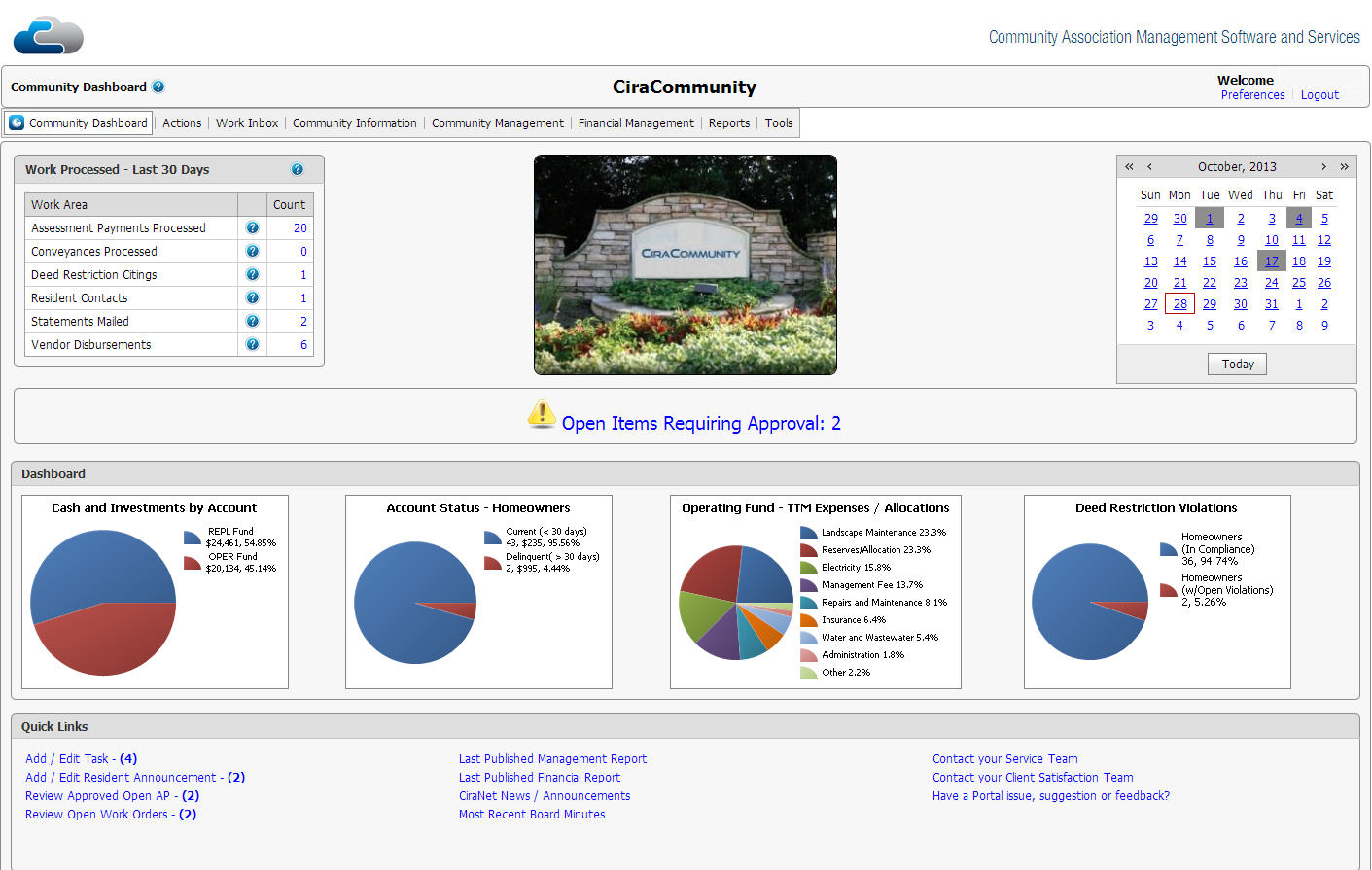Advance calendar to next month

[1323, 166]
